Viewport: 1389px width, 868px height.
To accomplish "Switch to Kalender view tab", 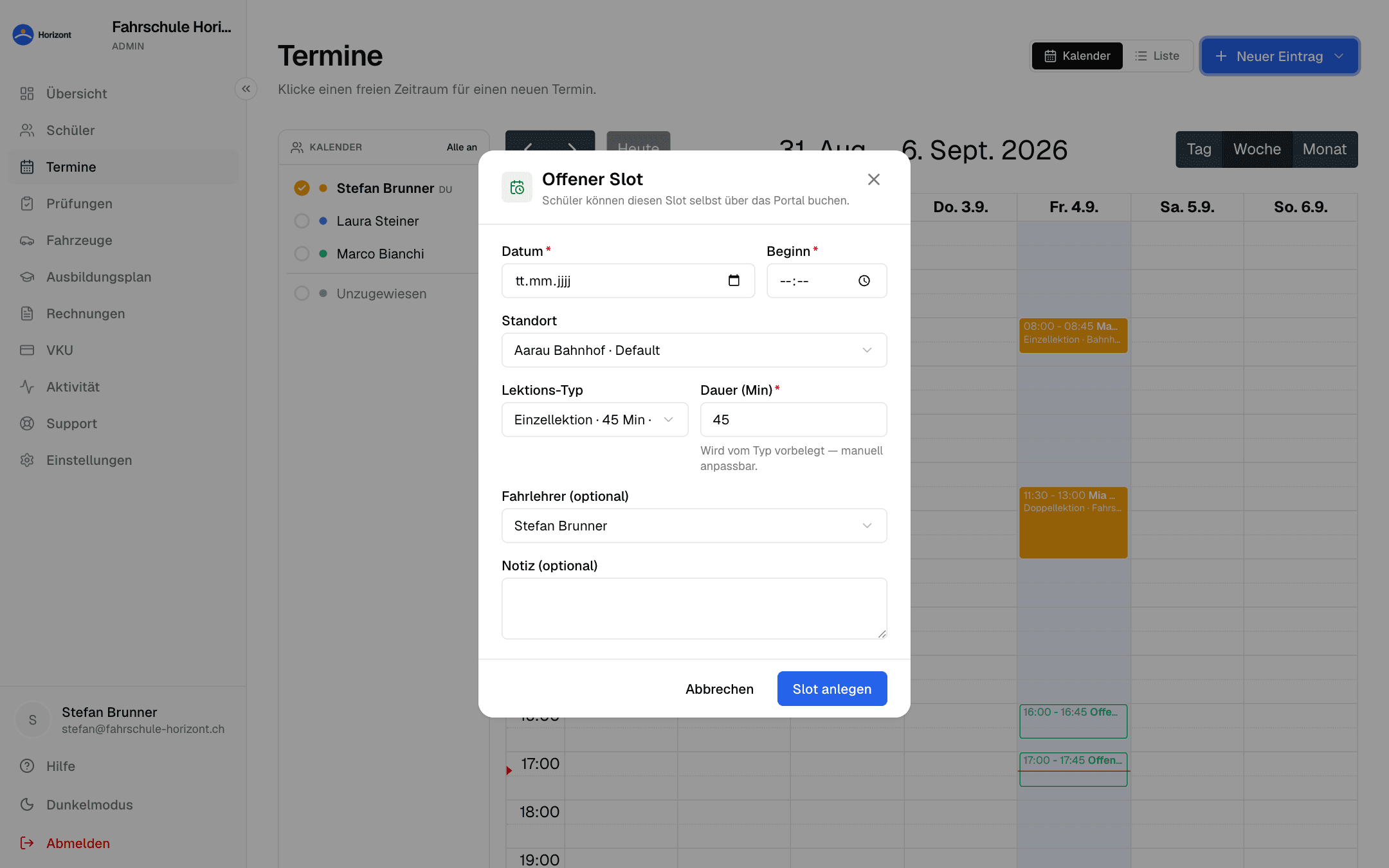I will coord(1077,56).
